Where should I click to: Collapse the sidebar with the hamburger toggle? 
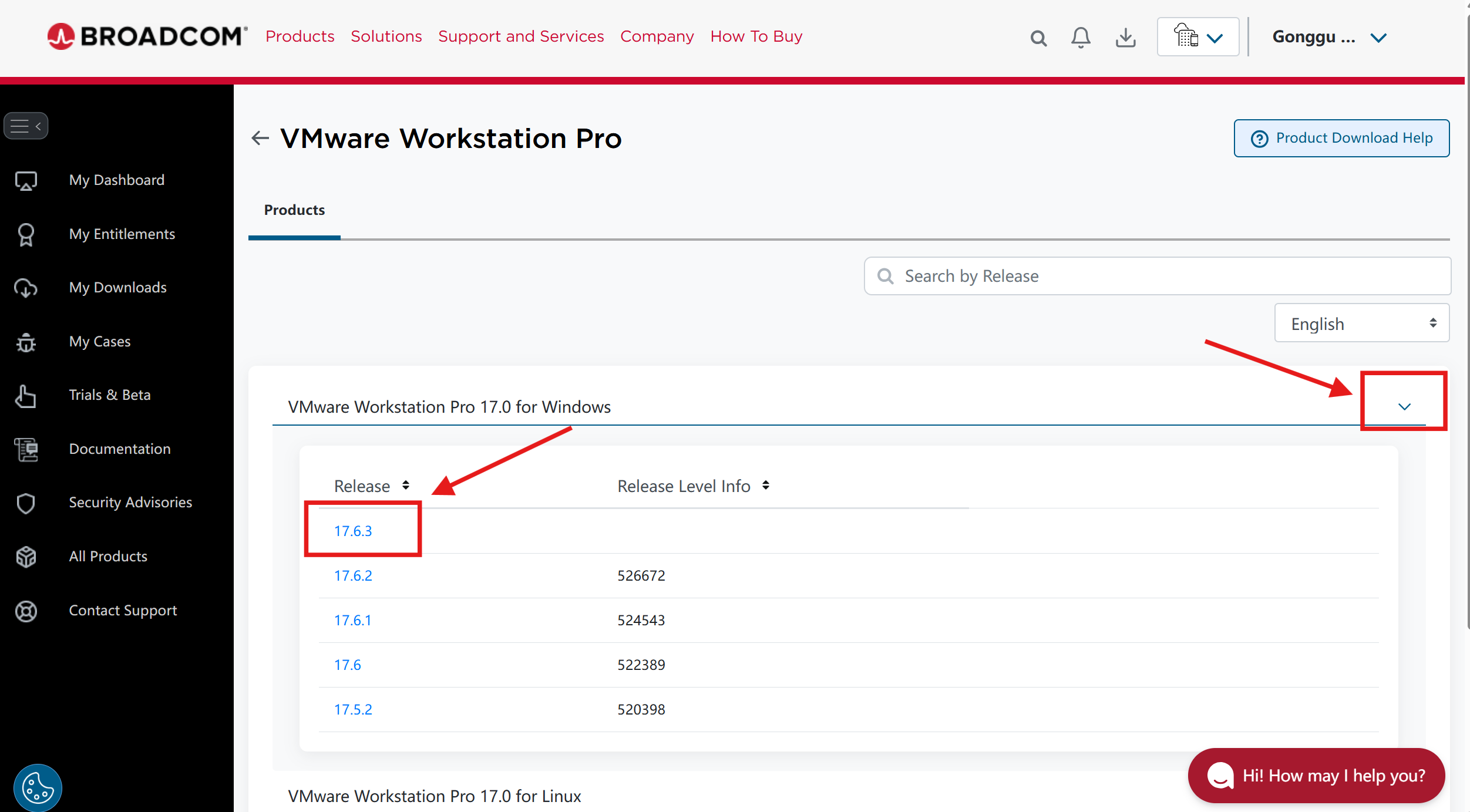pos(26,126)
